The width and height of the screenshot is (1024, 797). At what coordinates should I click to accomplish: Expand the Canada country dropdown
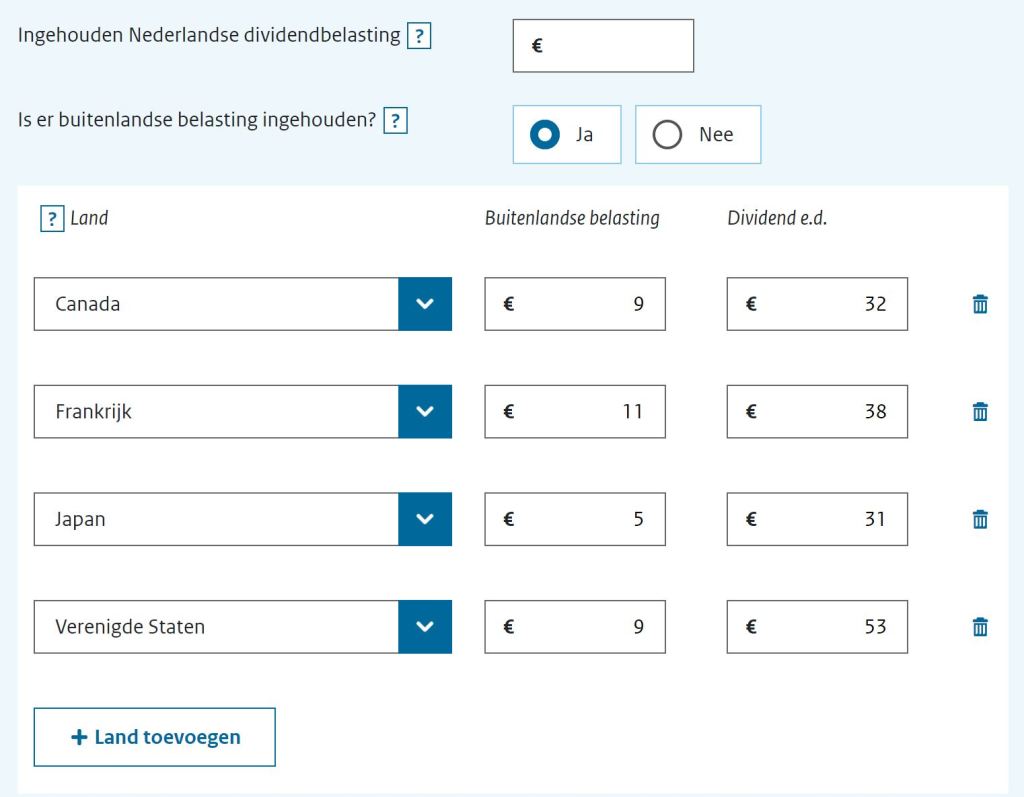click(424, 304)
